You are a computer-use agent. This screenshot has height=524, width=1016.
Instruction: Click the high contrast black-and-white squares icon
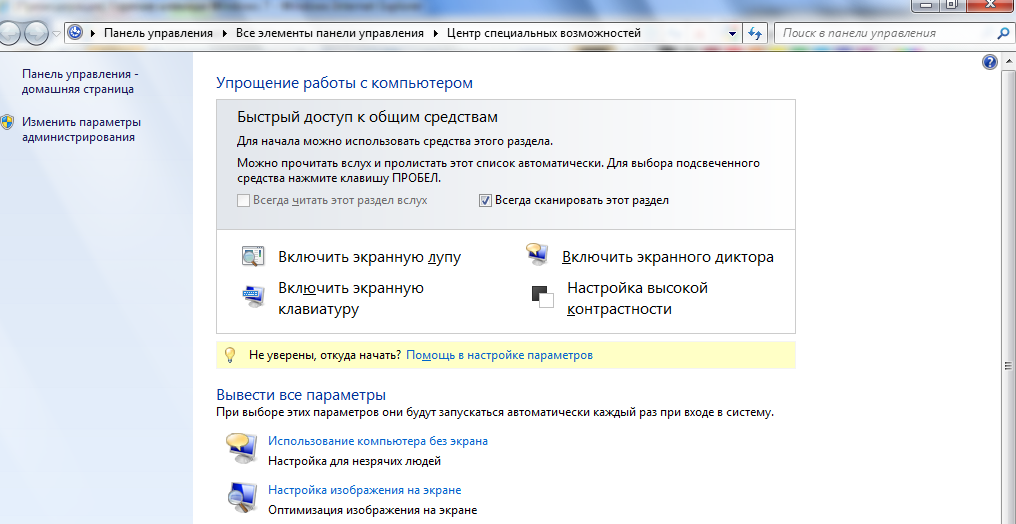[x=541, y=297]
